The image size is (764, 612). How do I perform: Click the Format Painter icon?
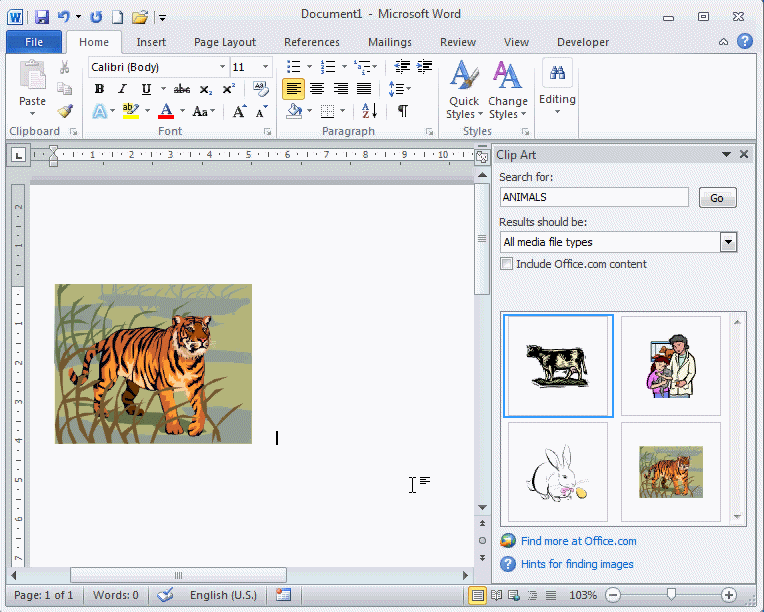point(65,112)
